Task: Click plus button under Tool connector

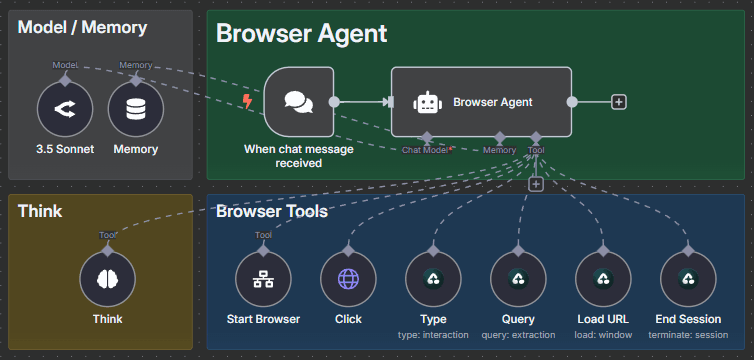Action: [x=536, y=184]
